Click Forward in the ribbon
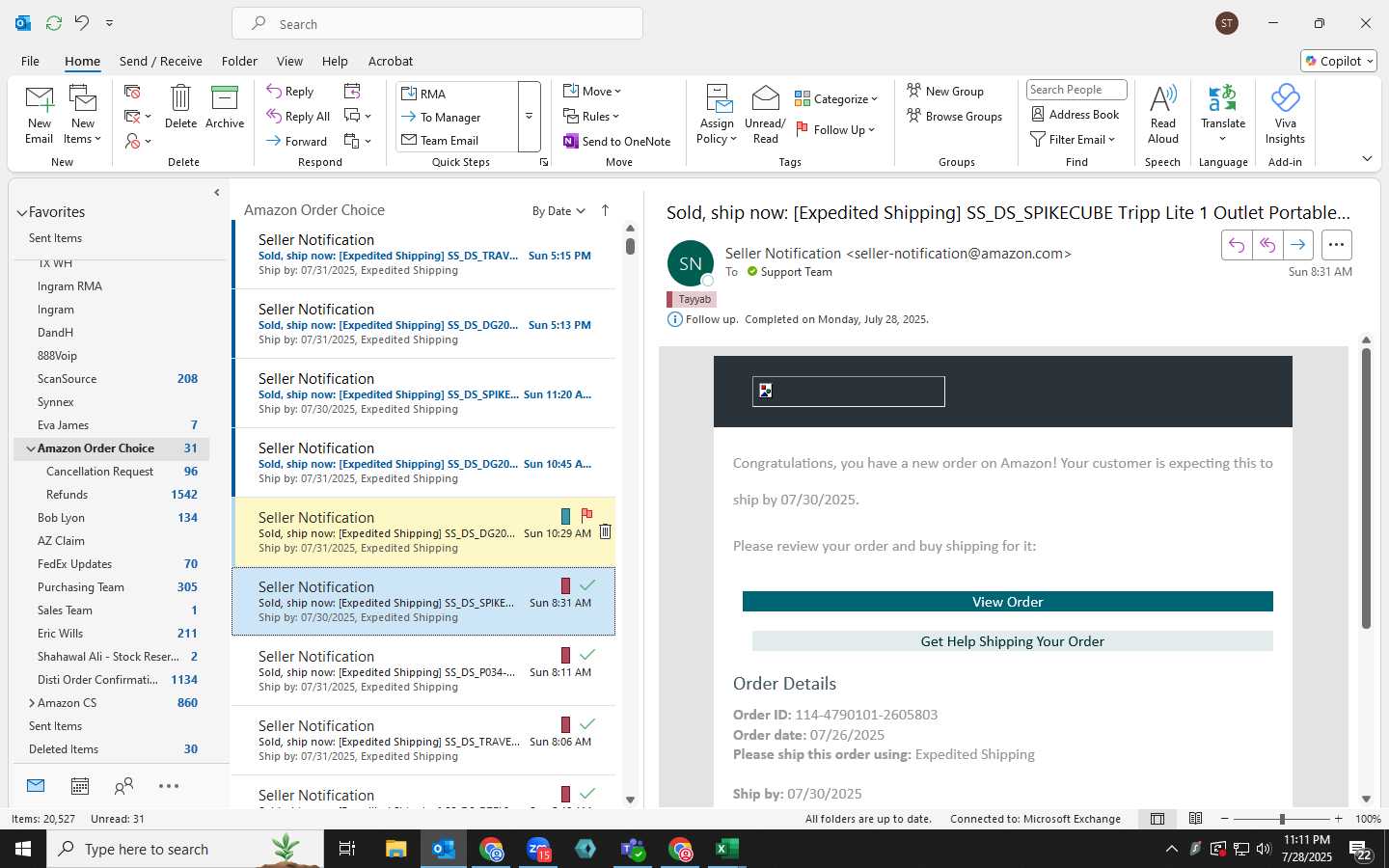The height and width of the screenshot is (868, 1389). [297, 141]
